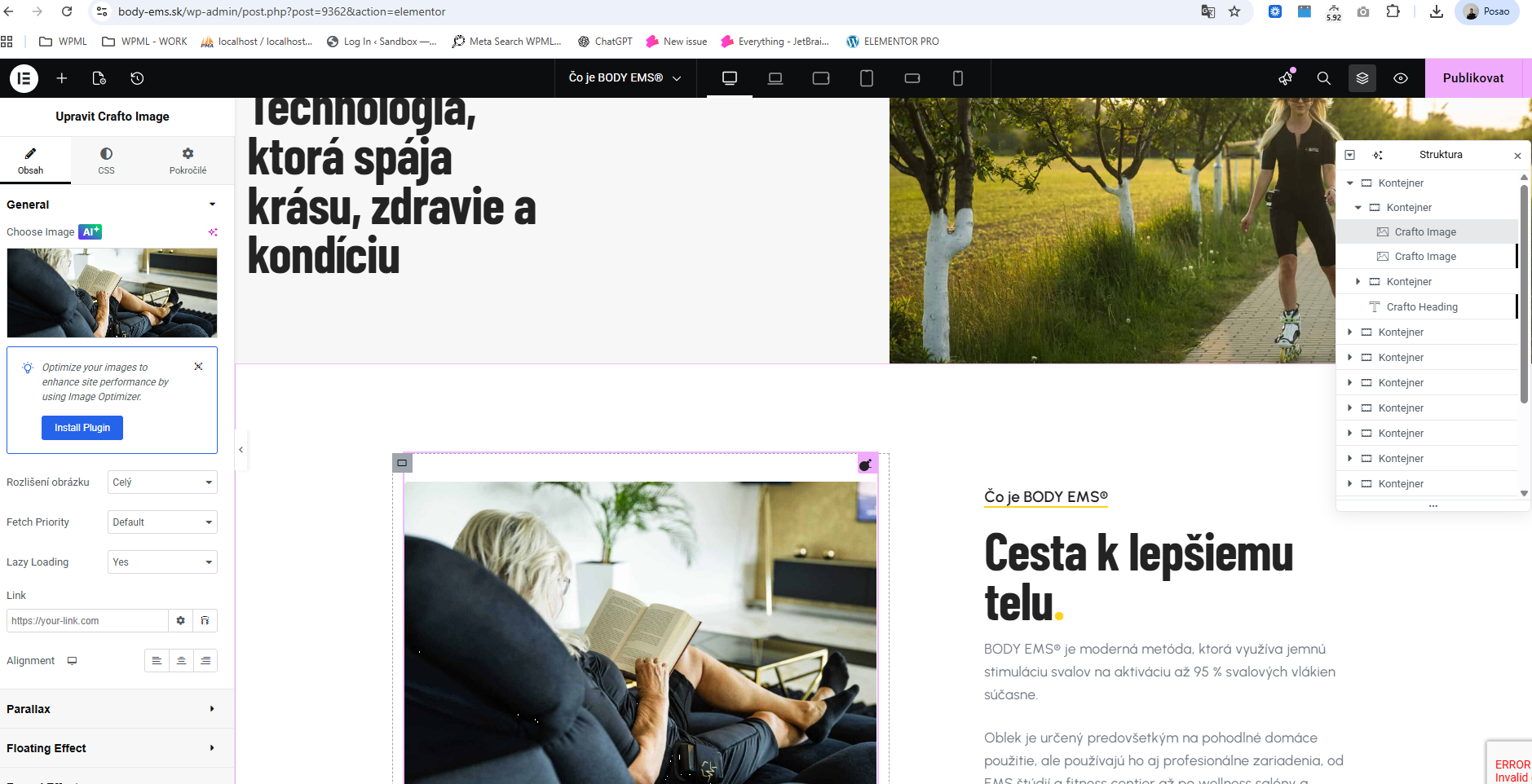Click the Čo je BODY EMS® subheading on canvas
This screenshot has height=784, width=1532.
tap(1046, 497)
